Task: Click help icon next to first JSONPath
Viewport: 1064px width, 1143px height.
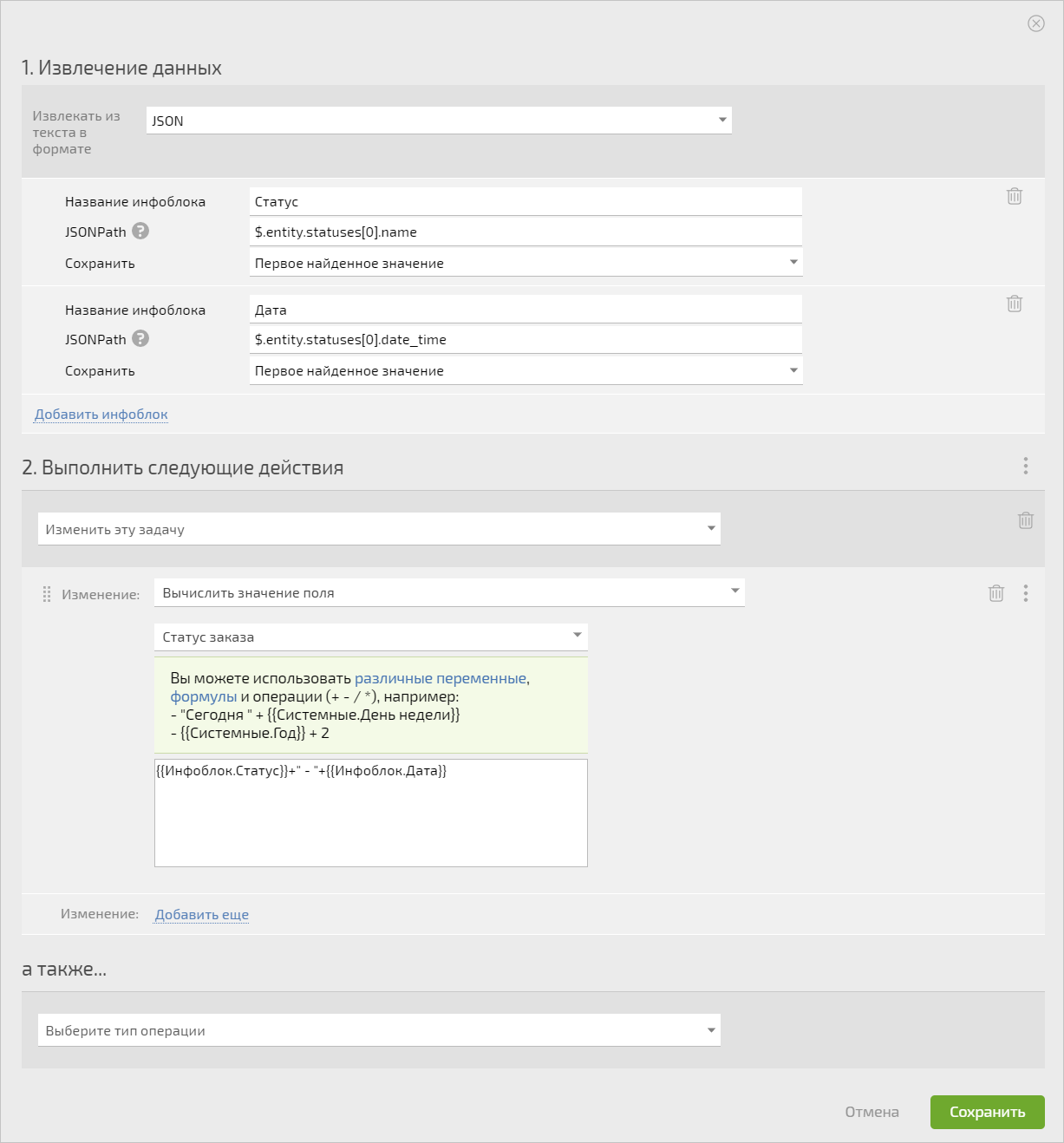Action: click(140, 231)
